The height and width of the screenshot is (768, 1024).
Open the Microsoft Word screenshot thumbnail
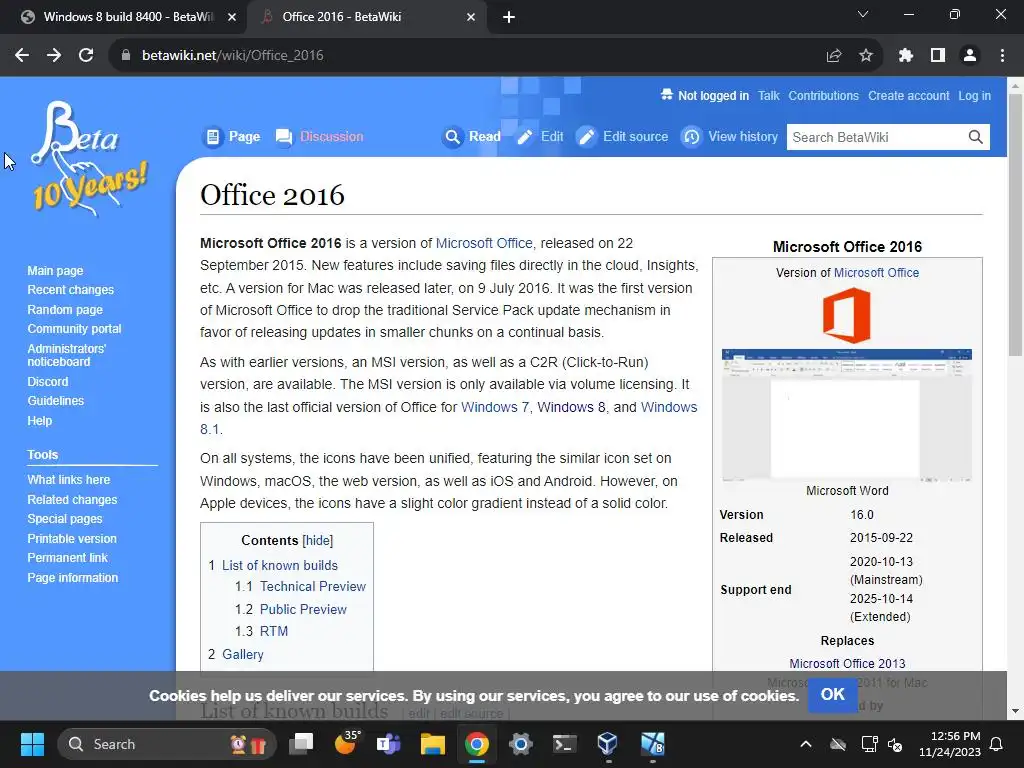click(x=847, y=415)
